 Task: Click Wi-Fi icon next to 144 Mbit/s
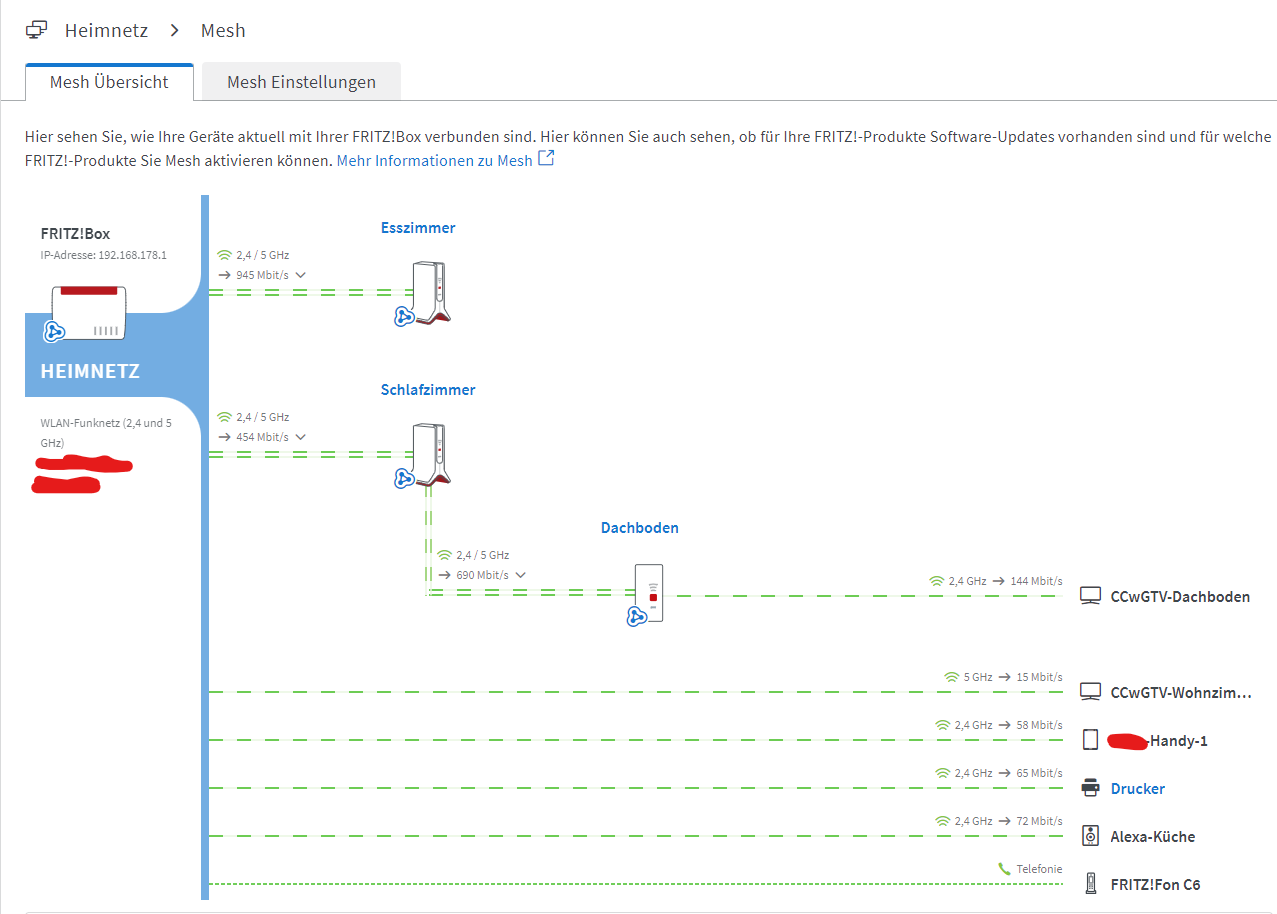click(x=937, y=581)
